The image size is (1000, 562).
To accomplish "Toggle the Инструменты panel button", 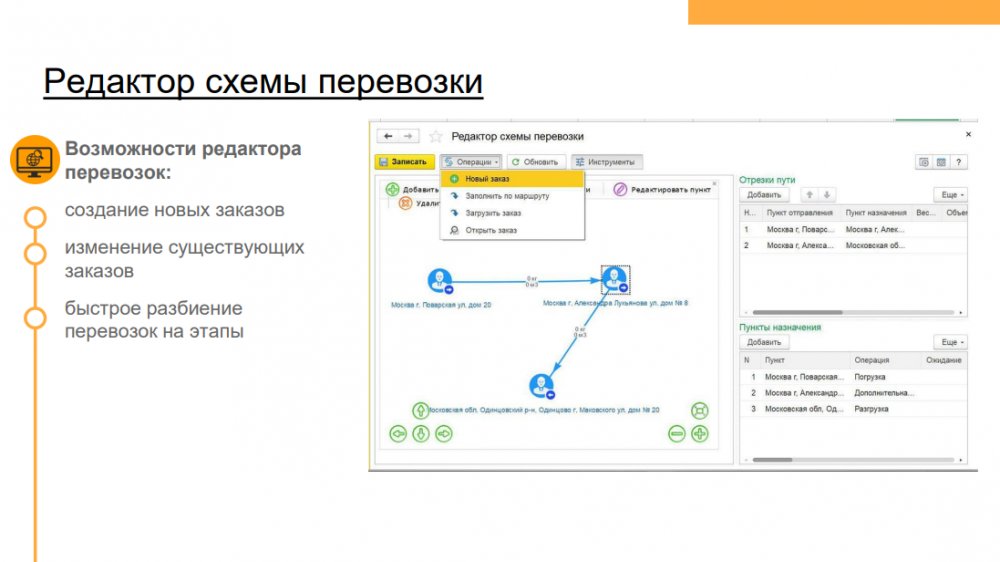I will (607, 162).
